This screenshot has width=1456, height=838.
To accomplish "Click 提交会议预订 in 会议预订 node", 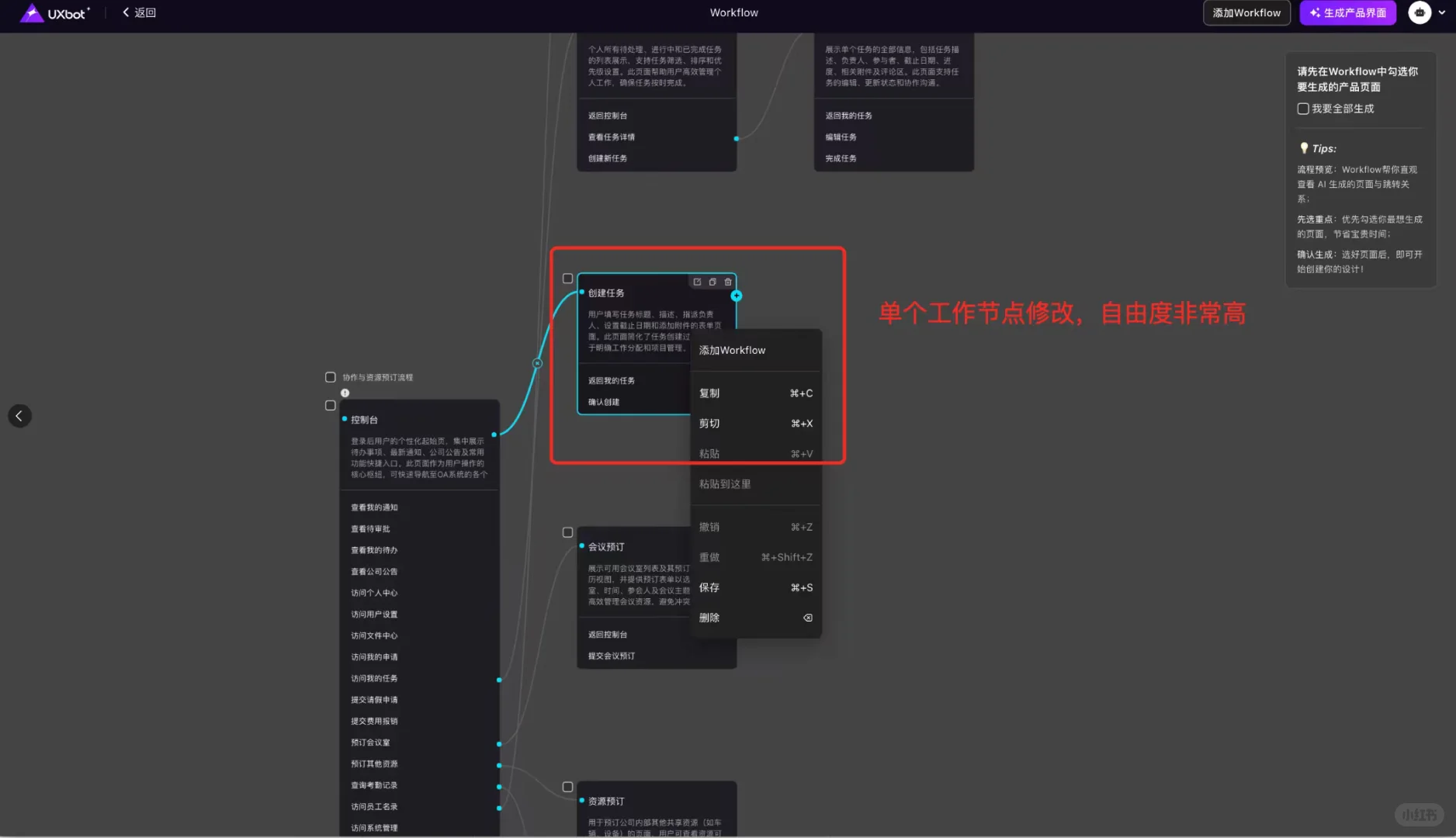I will click(612, 656).
